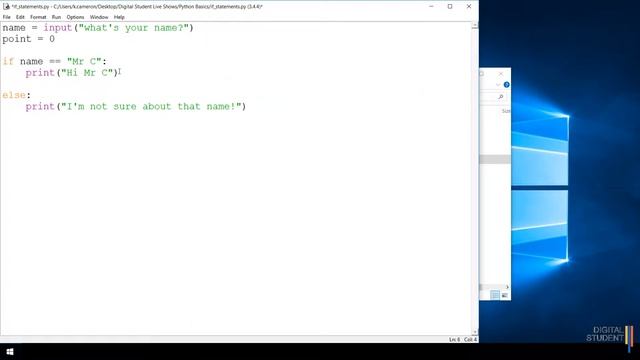Viewport: 640px width, 360px height.
Task: Open the Window menu
Action: (x=99, y=17)
